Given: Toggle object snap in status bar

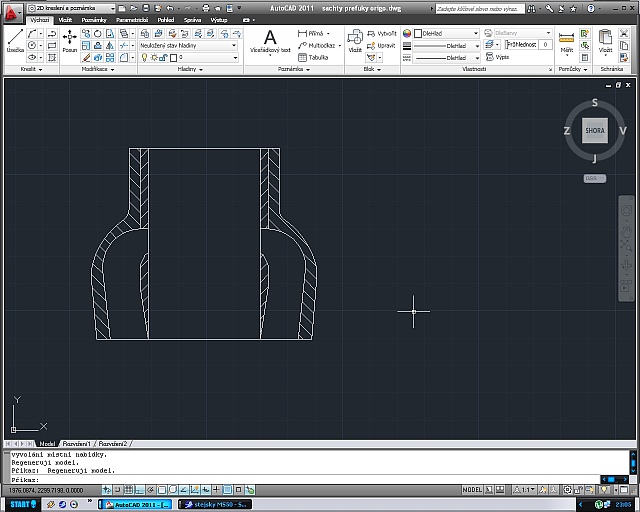Looking at the screenshot, I should pos(162,490).
